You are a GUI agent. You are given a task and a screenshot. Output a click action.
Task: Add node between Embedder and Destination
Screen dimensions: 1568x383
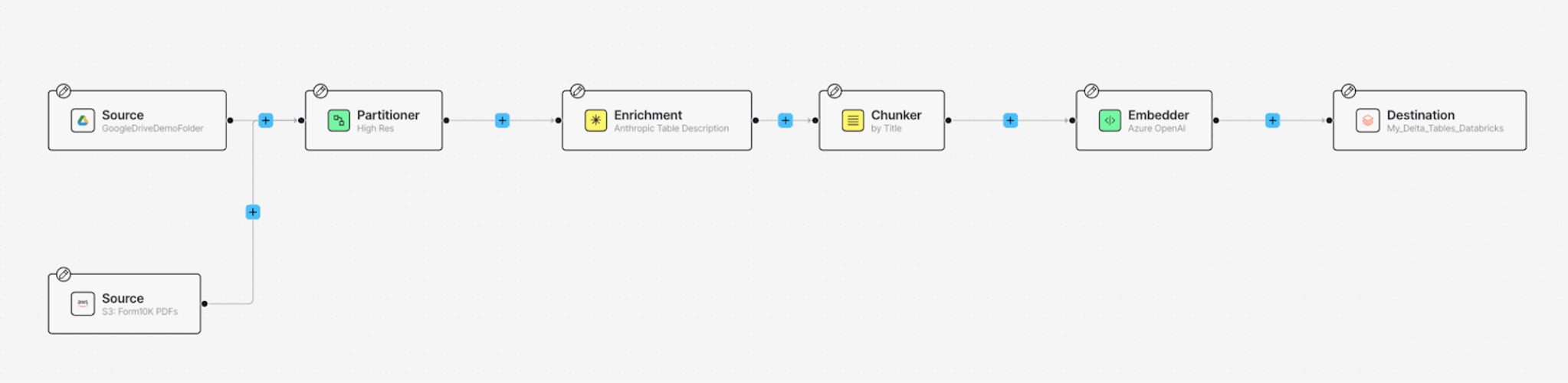click(x=1272, y=120)
